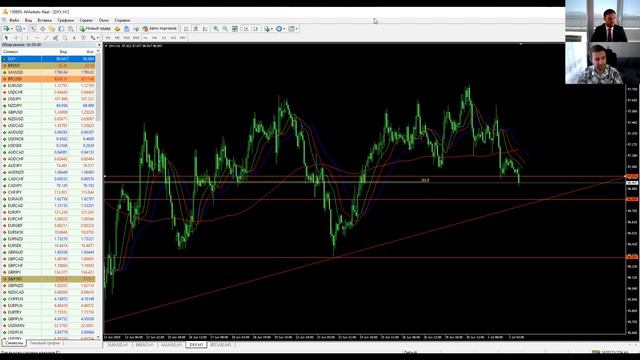Click the Profiles toolbar icon
The height and width of the screenshot is (360, 640).
(18, 29)
